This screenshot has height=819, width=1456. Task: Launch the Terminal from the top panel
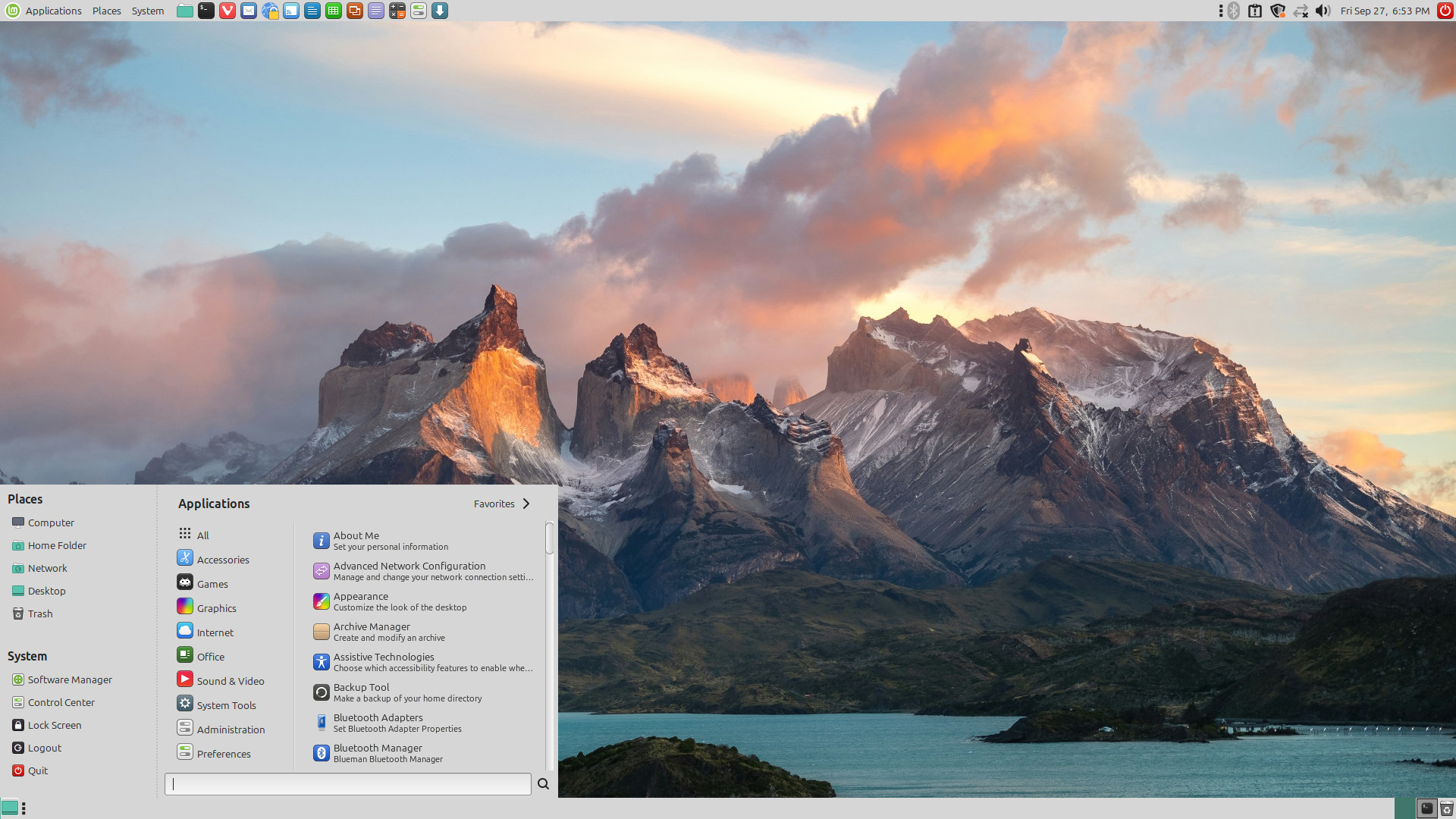click(206, 11)
